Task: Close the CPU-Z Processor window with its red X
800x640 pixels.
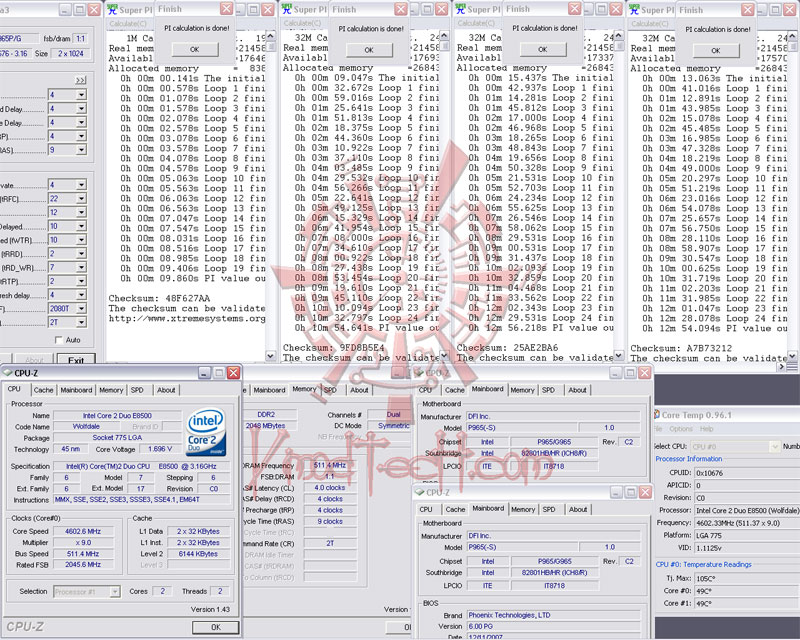Action: point(234,373)
